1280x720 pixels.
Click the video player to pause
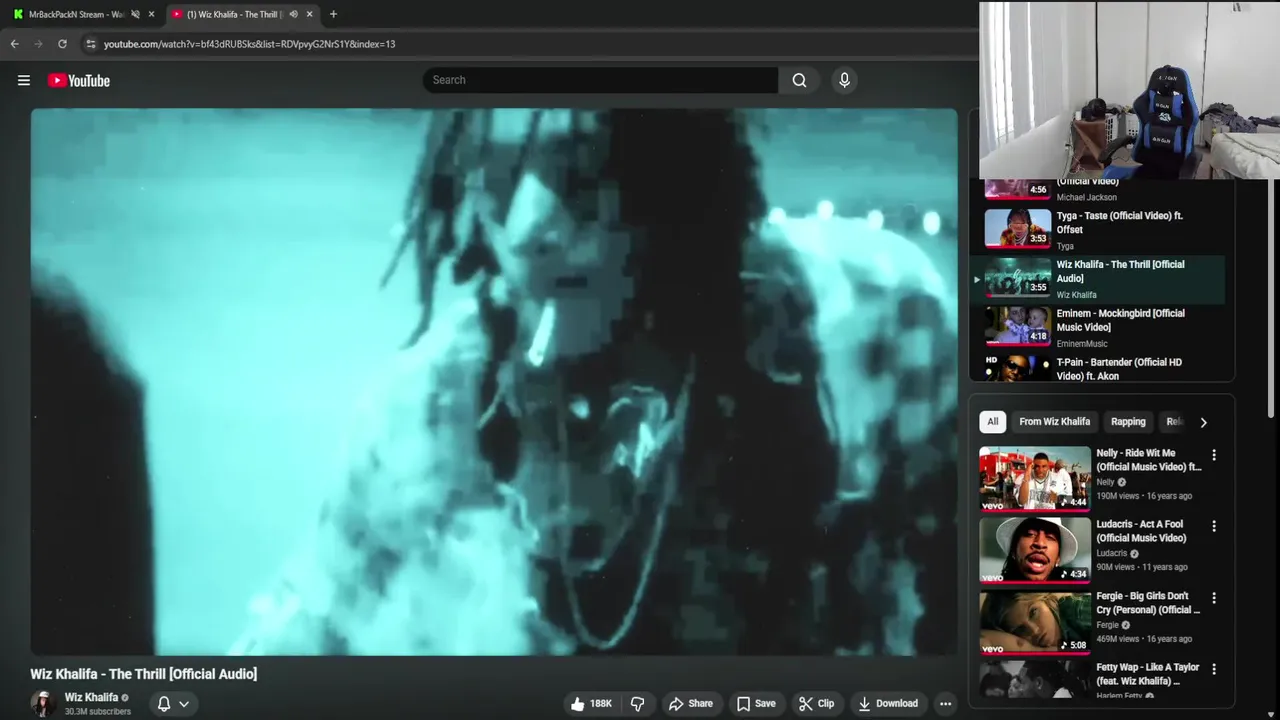(494, 381)
